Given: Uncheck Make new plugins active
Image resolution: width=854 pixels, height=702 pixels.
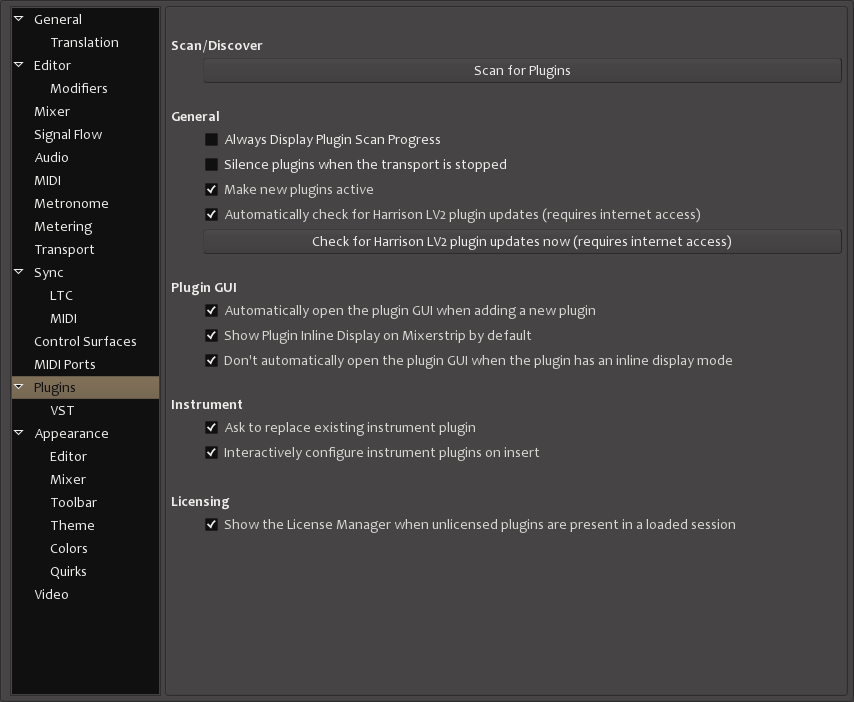Looking at the screenshot, I should (212, 190).
